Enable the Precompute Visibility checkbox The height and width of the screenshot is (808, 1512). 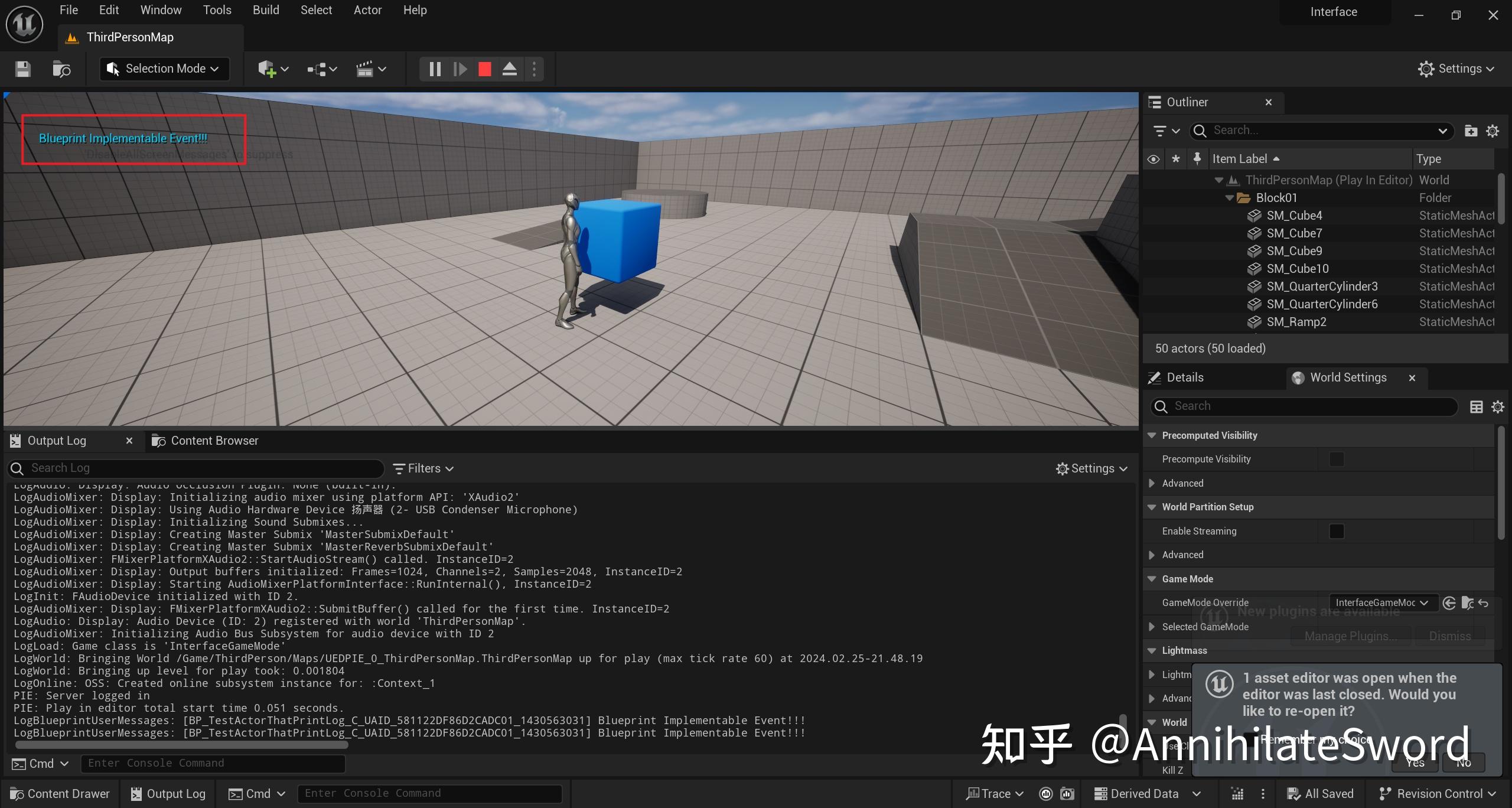(1337, 459)
